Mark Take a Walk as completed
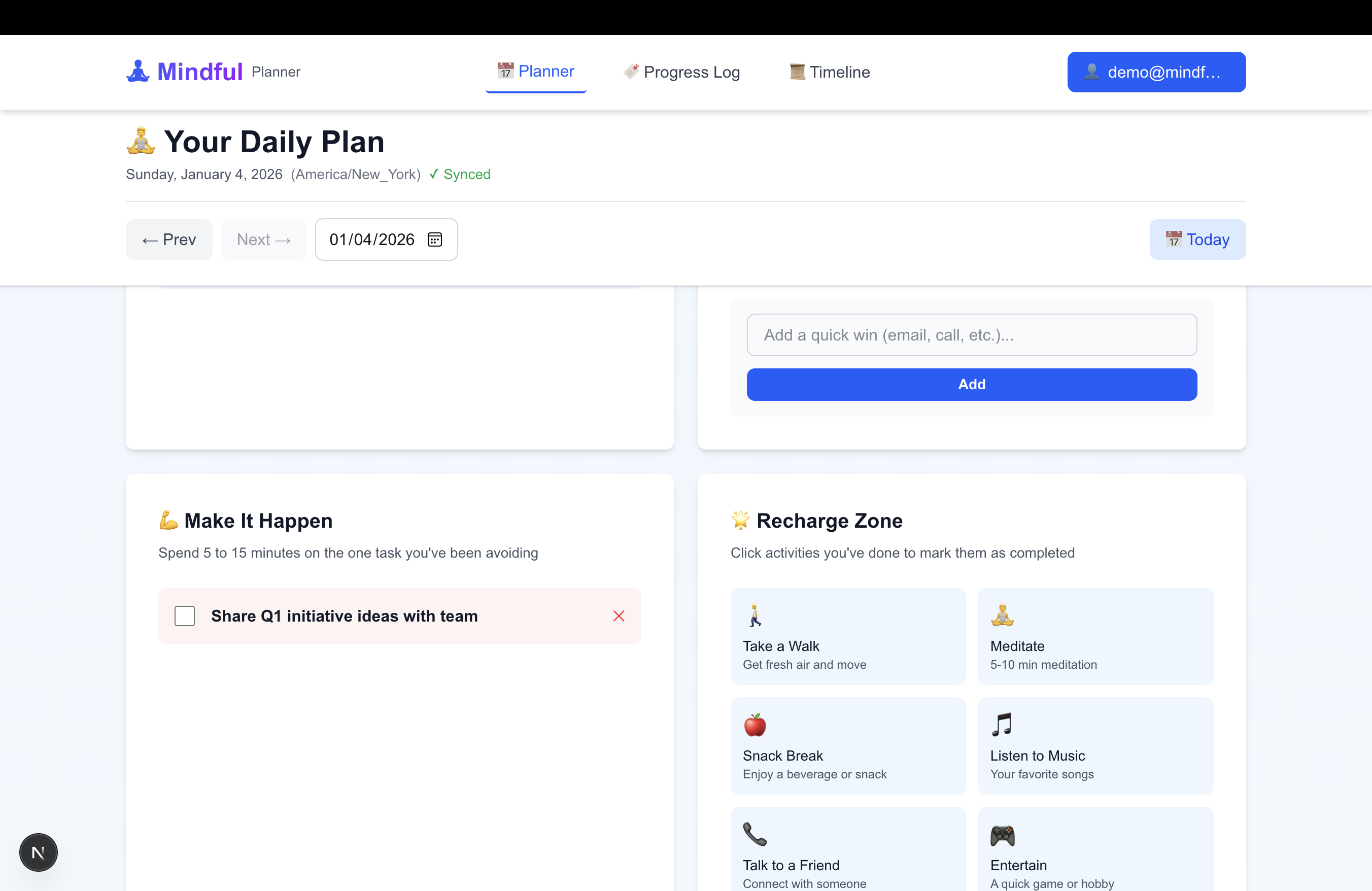The height and width of the screenshot is (891, 1372). [847, 636]
